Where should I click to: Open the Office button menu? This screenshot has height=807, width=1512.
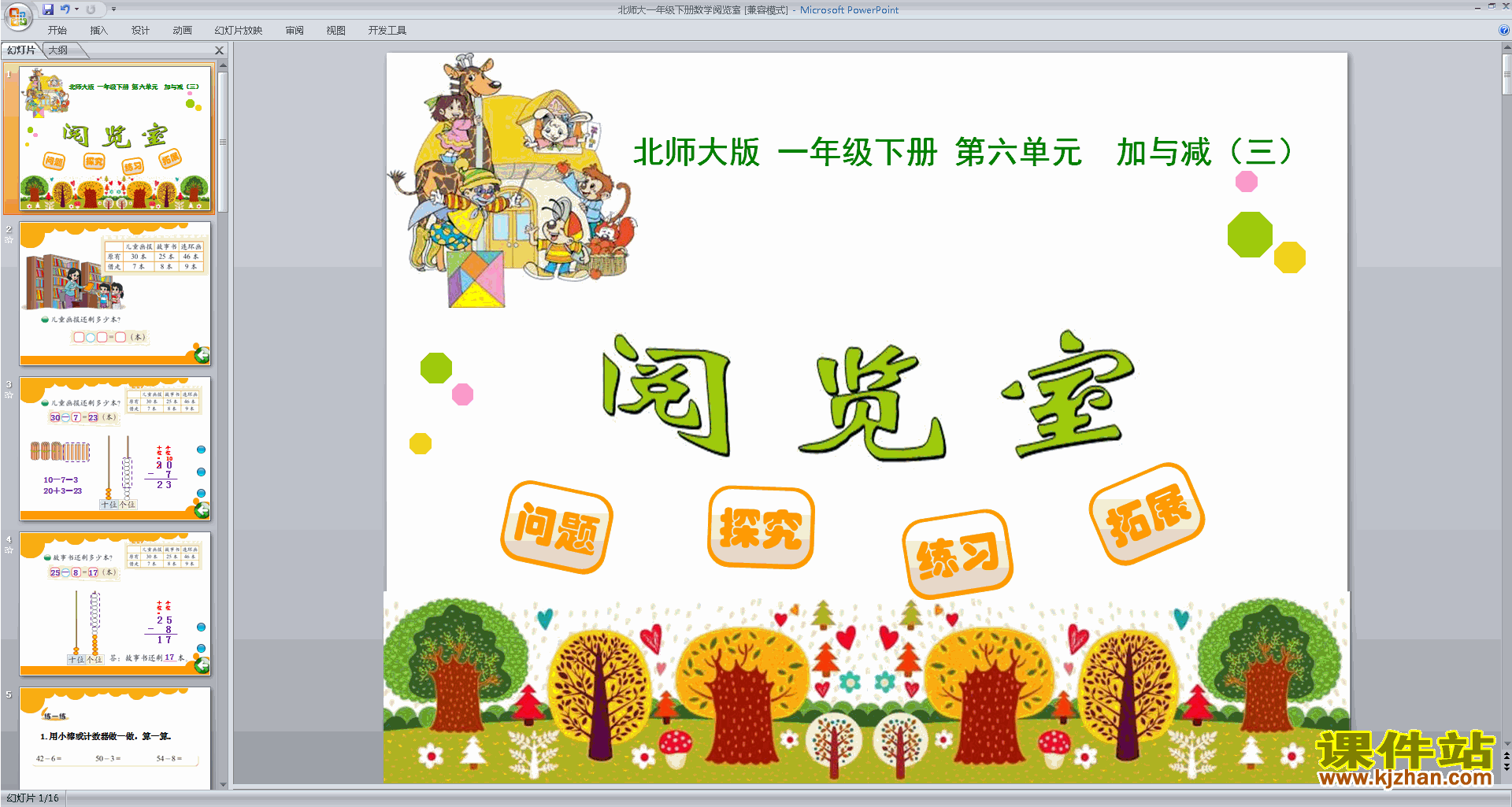coord(17,15)
